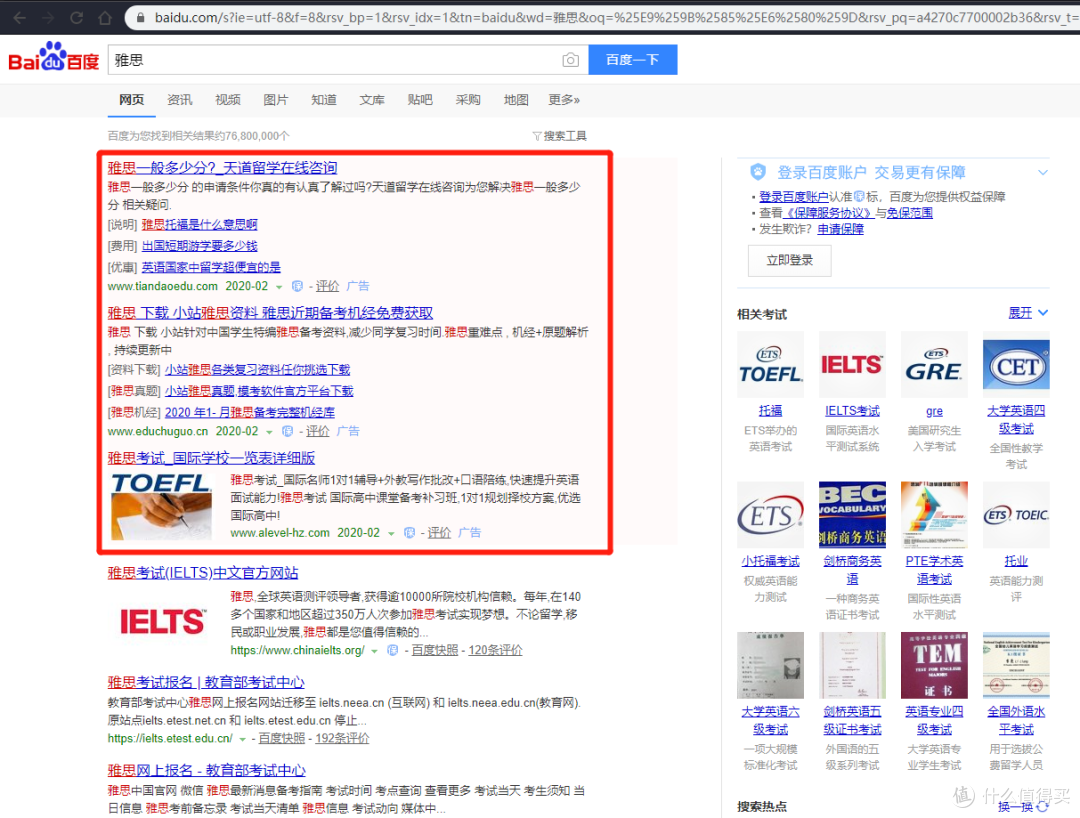This screenshot has height=818, width=1080.
Task: Open the ETS TOEIC logo thumbnail
Action: [x=1016, y=515]
